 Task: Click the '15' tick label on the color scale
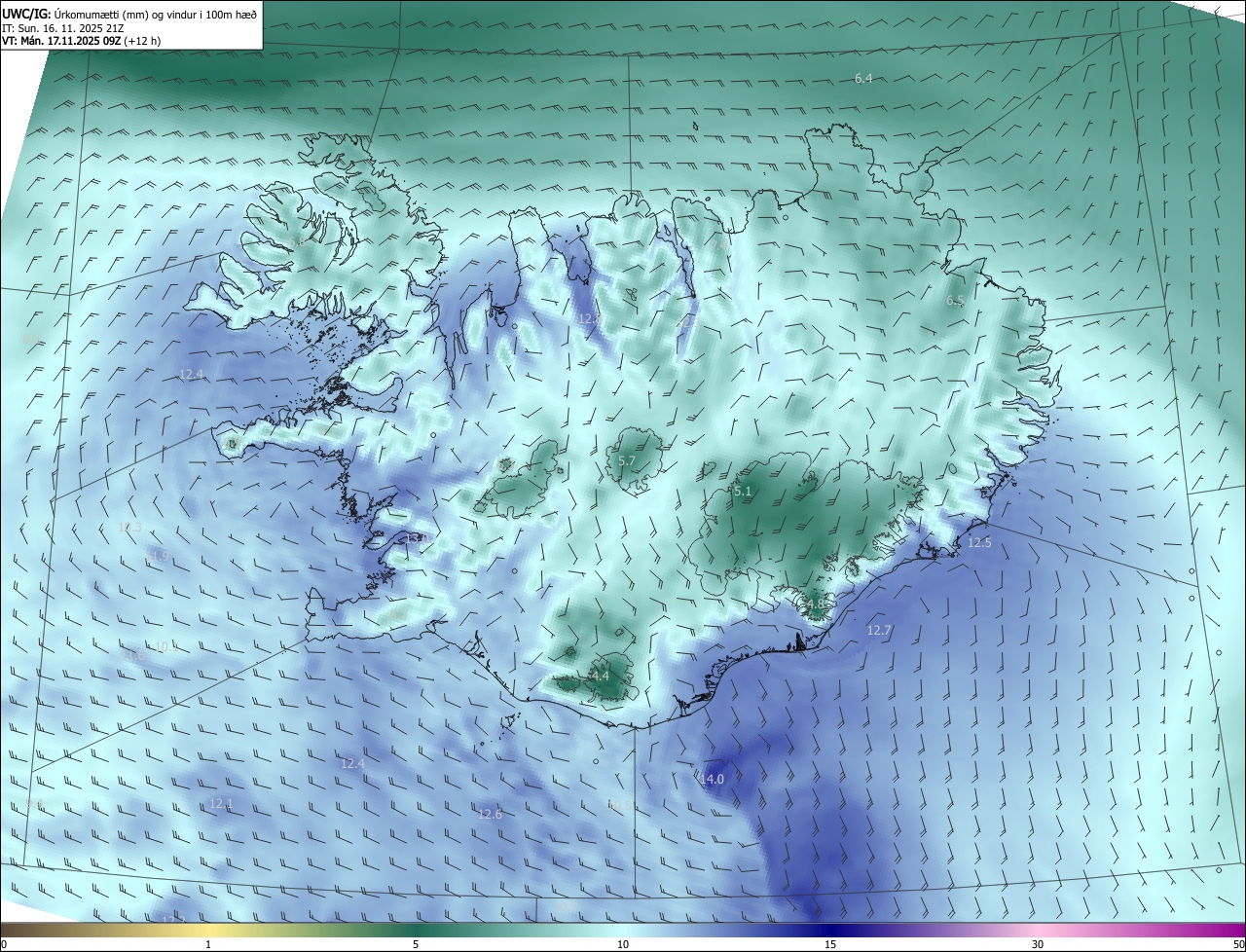tap(830, 944)
